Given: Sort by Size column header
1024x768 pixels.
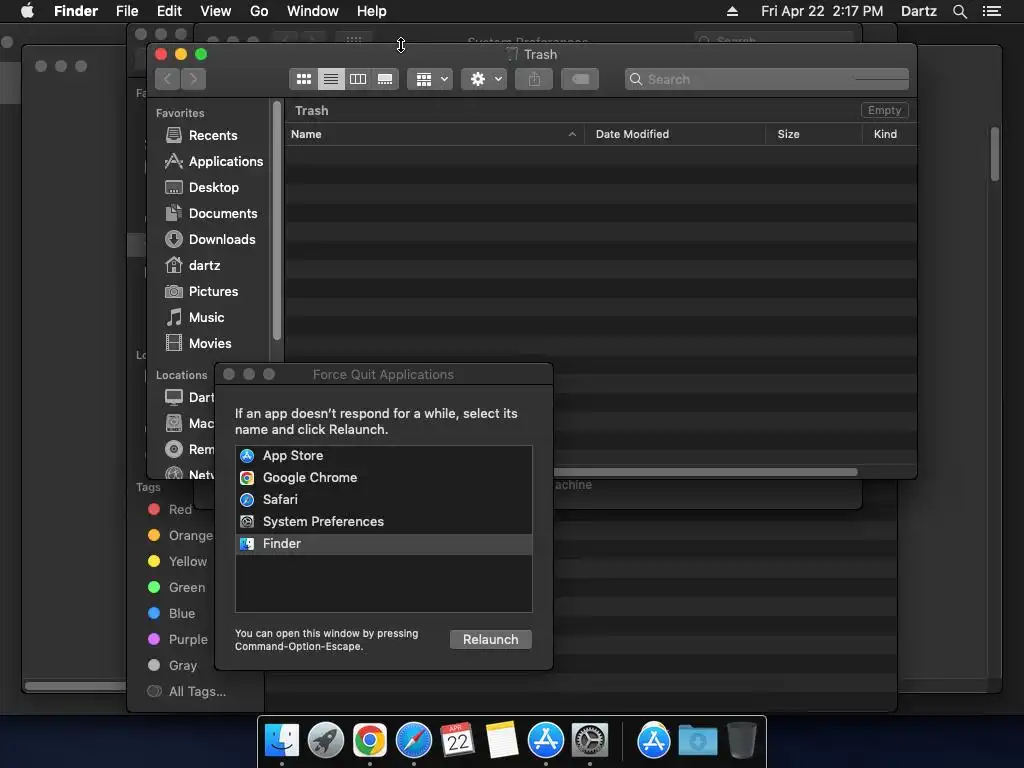Looking at the screenshot, I should point(814,134).
